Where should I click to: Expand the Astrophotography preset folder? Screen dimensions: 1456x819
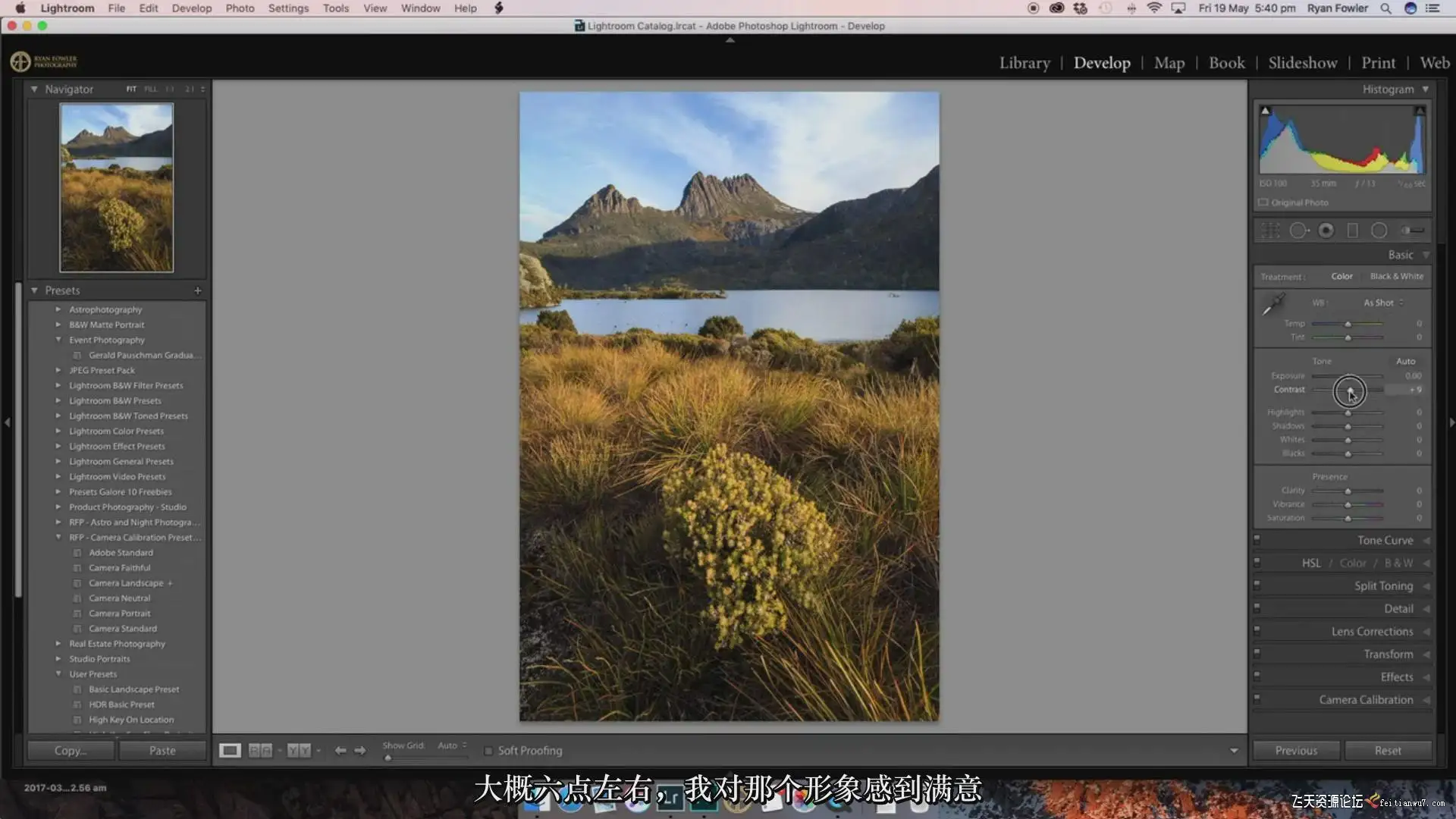click(x=58, y=309)
